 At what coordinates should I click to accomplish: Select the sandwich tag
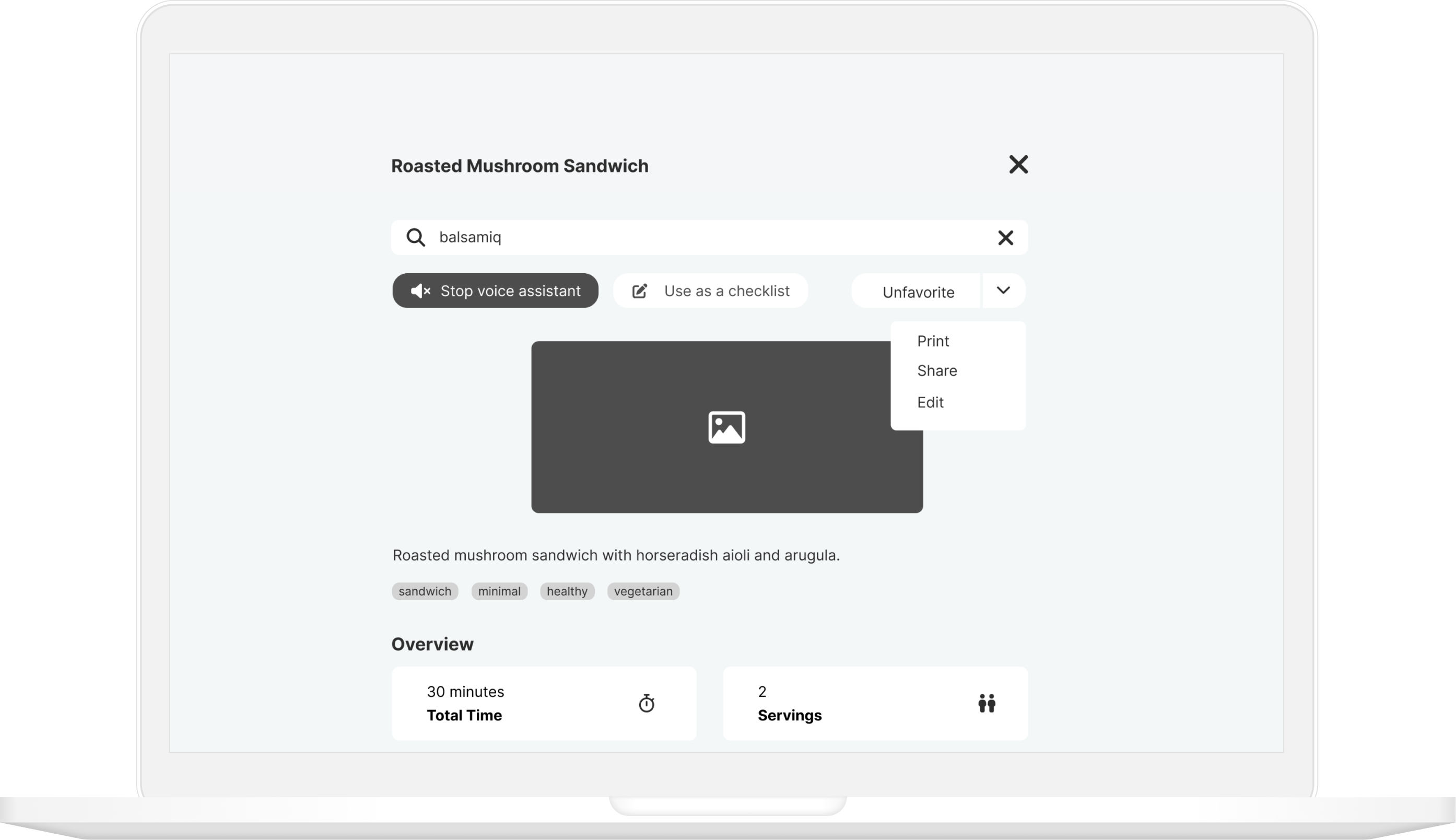click(x=425, y=591)
